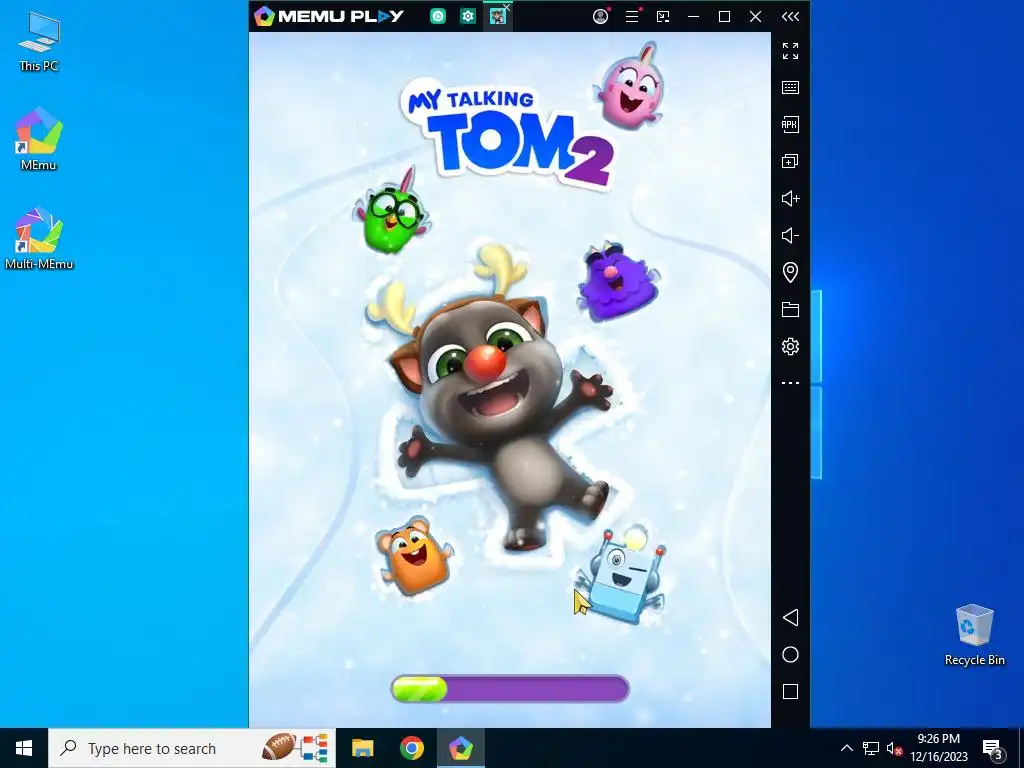Open the MEmu home tab

pyautogui.click(x=438, y=16)
